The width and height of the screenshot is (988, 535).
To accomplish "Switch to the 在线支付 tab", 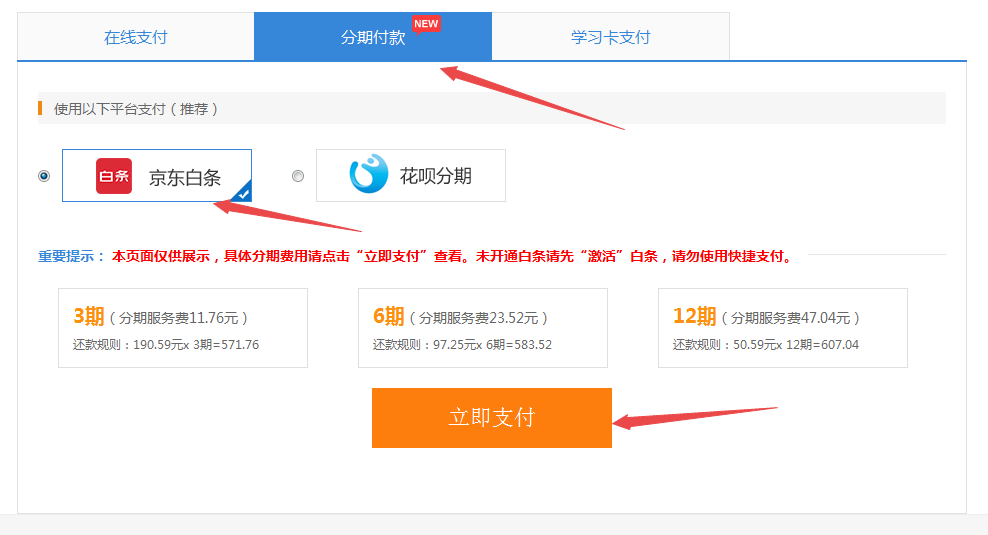I will [135, 37].
